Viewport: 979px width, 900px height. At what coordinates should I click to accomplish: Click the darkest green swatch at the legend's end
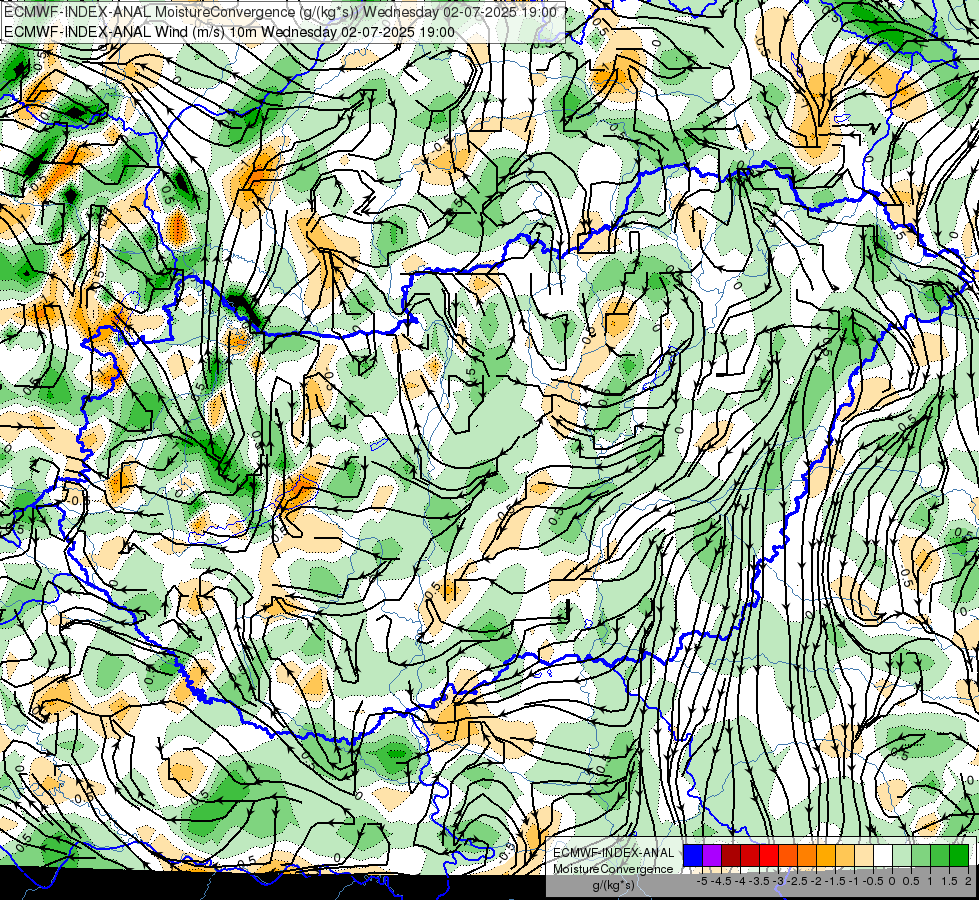point(959,855)
